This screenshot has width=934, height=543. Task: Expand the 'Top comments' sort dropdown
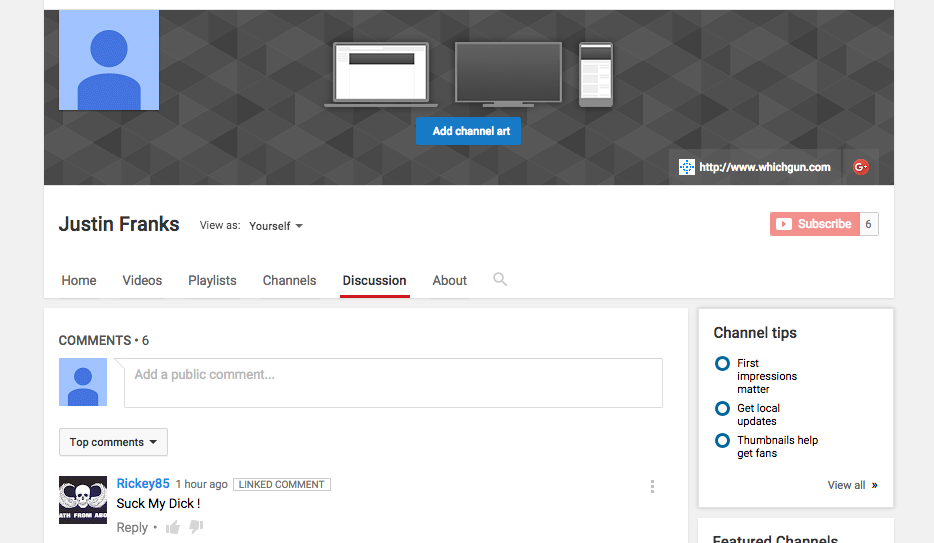113,442
